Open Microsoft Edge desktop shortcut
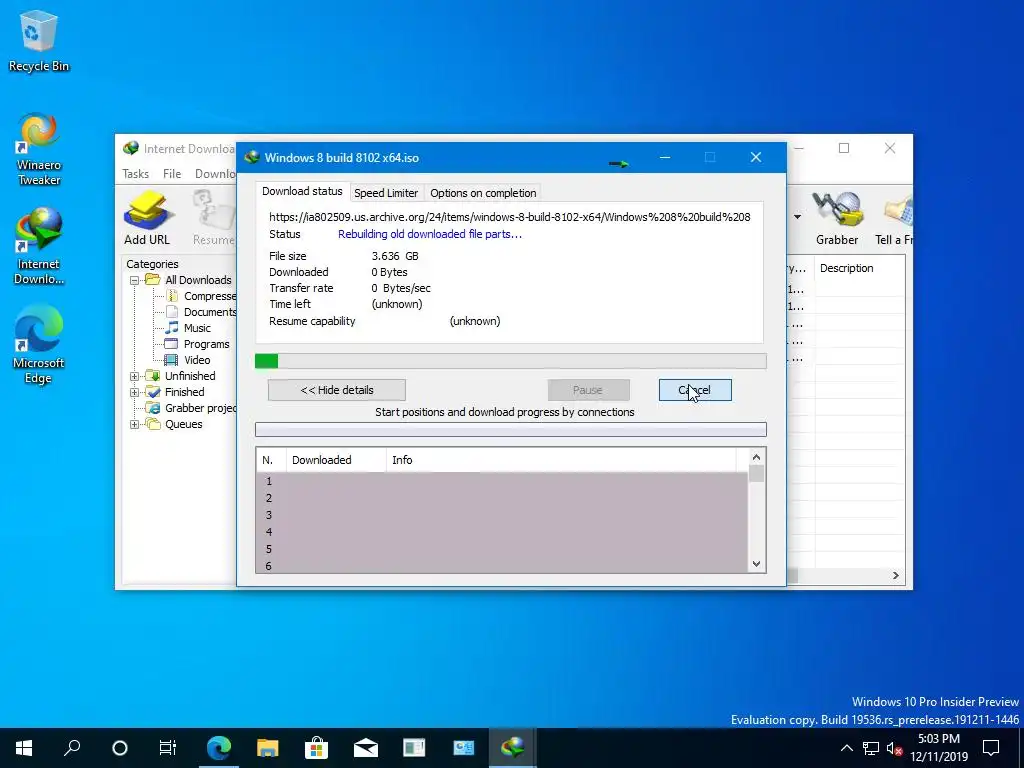Screen dimensions: 1024x768 (39, 345)
